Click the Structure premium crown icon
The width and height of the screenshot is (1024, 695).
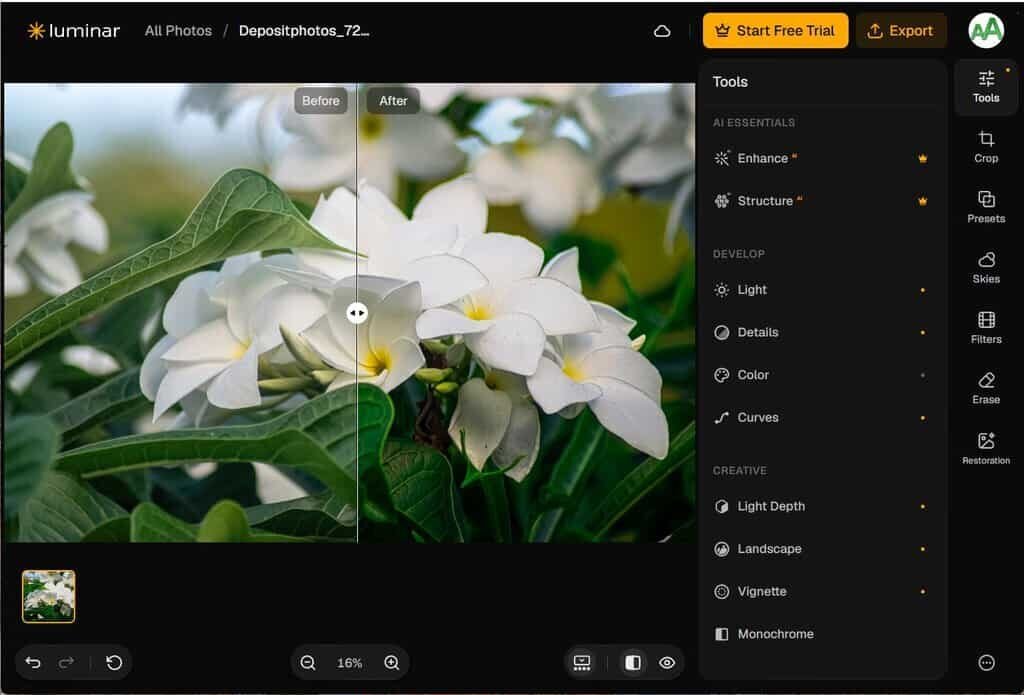pyautogui.click(x=922, y=201)
